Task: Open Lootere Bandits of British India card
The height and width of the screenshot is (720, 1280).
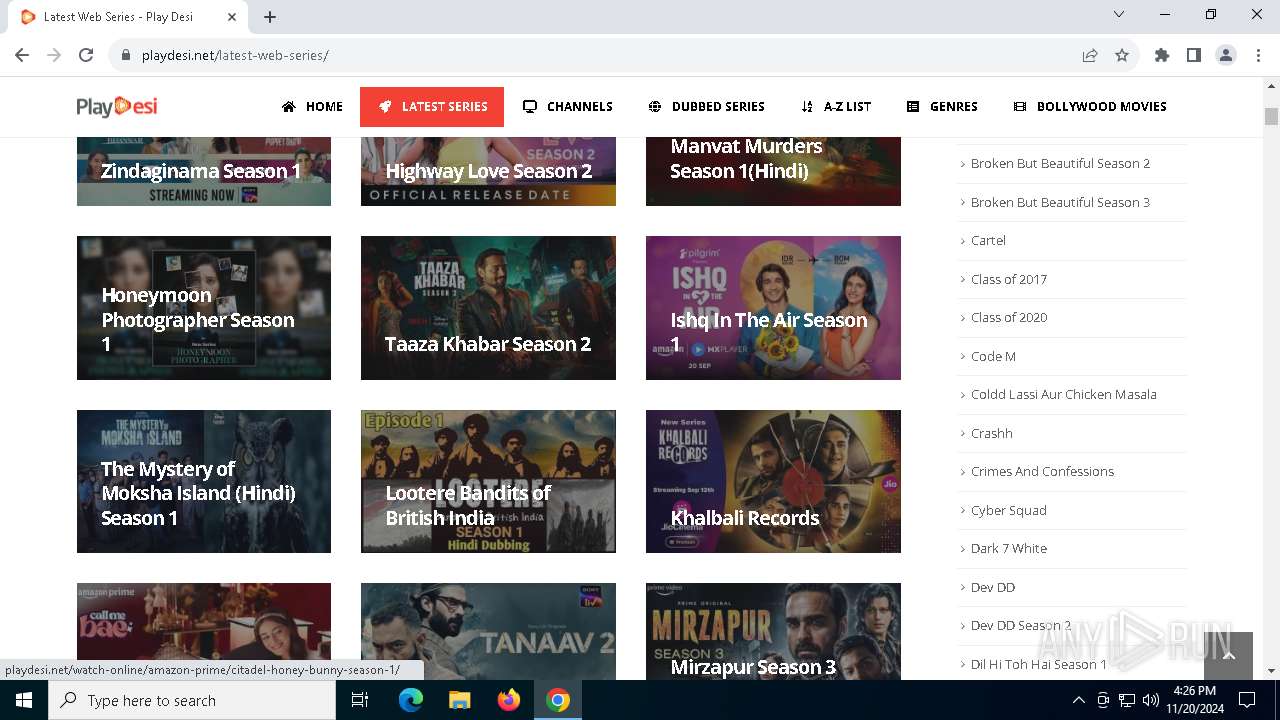Action: 488,481
